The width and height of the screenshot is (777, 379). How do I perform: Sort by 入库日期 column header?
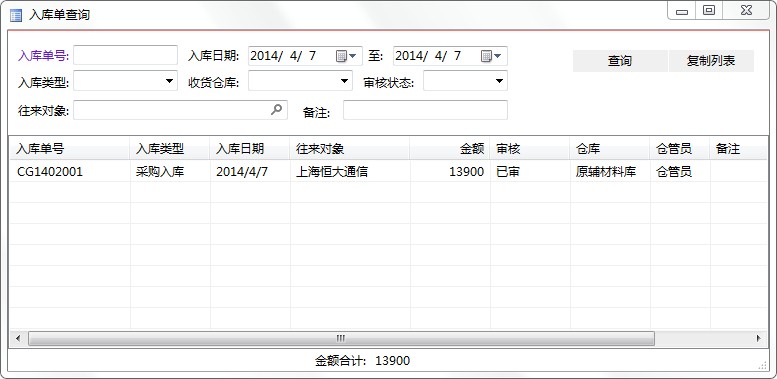pos(250,148)
